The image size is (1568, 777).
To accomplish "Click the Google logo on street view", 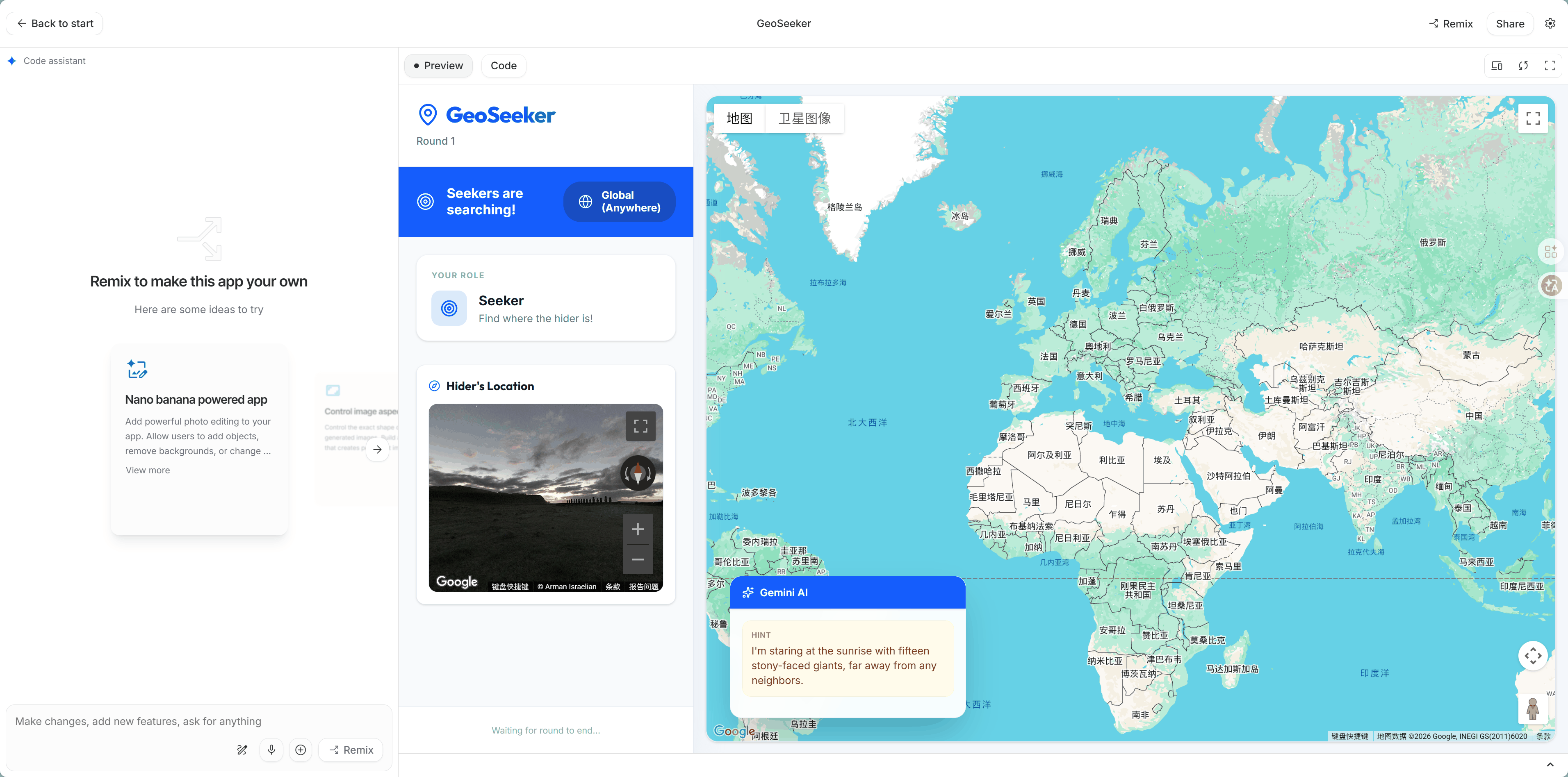I will click(456, 582).
